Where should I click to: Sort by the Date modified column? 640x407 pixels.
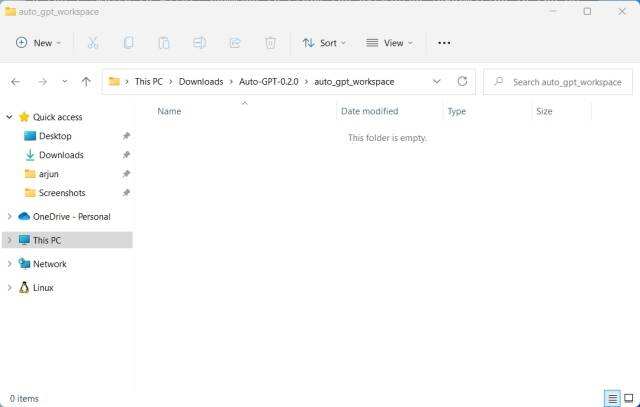[369, 111]
